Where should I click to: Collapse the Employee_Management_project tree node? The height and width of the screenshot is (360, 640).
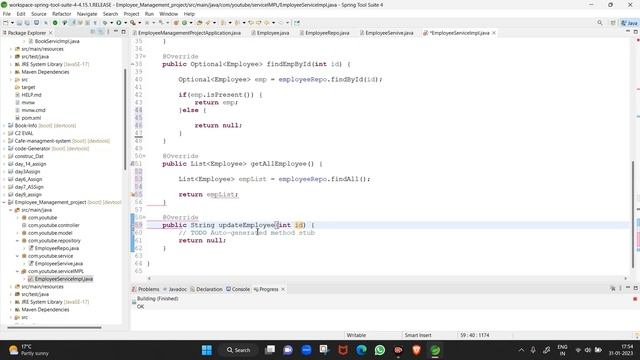4,202
